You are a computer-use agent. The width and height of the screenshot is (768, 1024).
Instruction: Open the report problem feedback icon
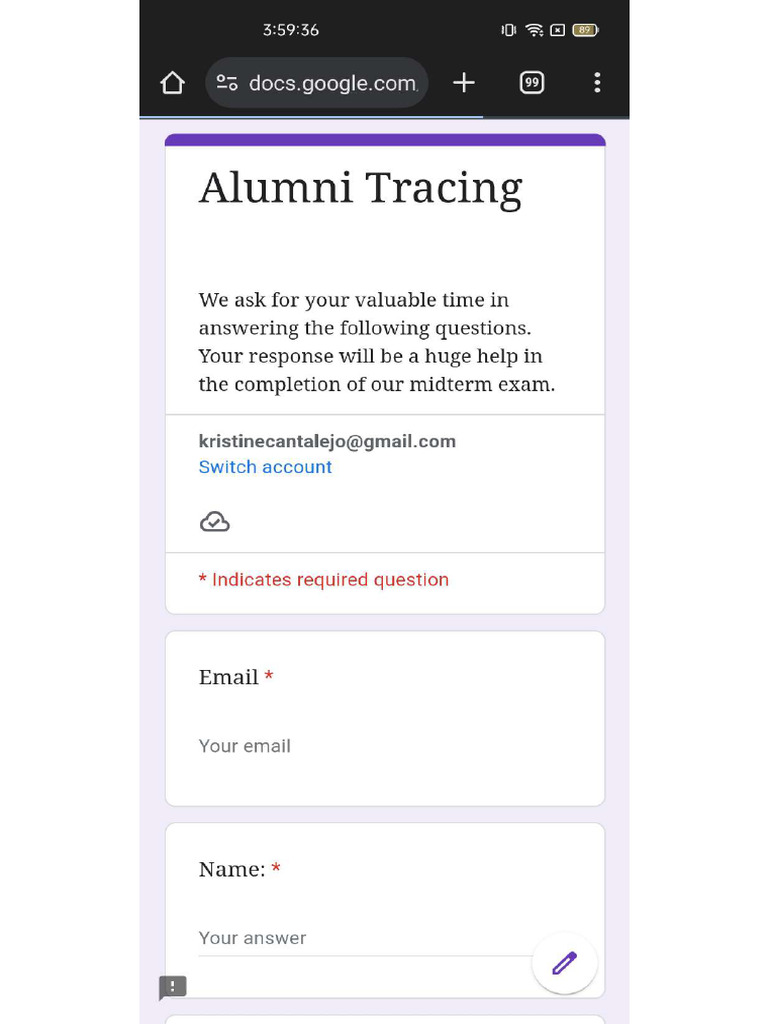coord(172,987)
